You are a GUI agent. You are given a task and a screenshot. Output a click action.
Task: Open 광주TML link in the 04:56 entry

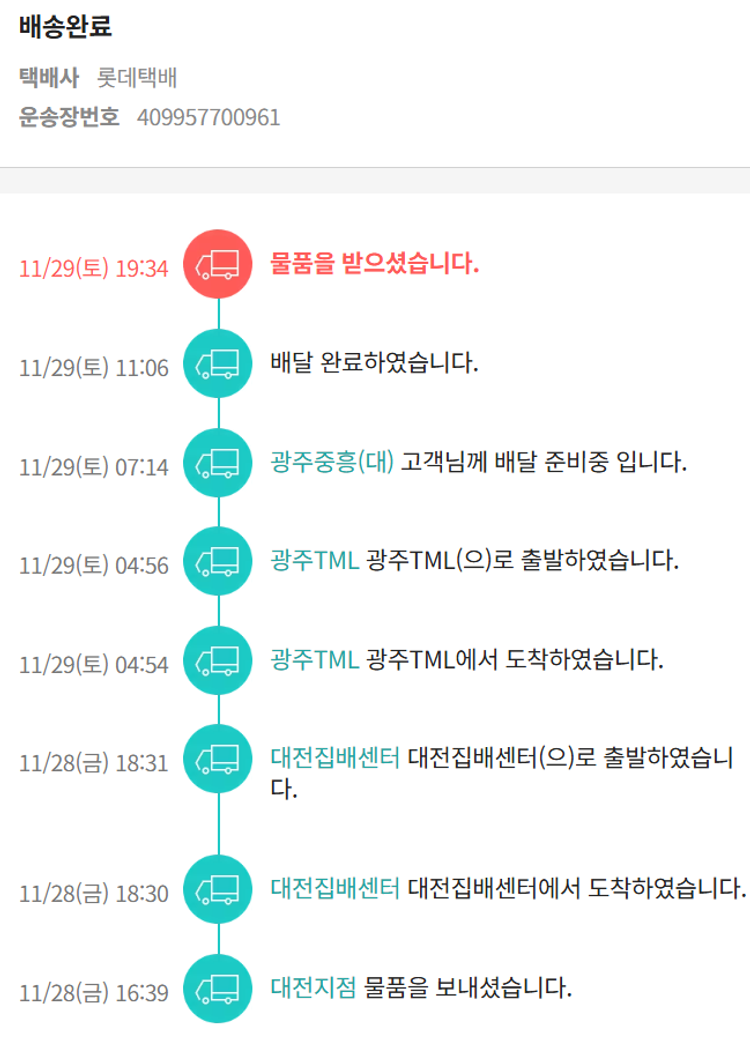[x=314, y=561]
